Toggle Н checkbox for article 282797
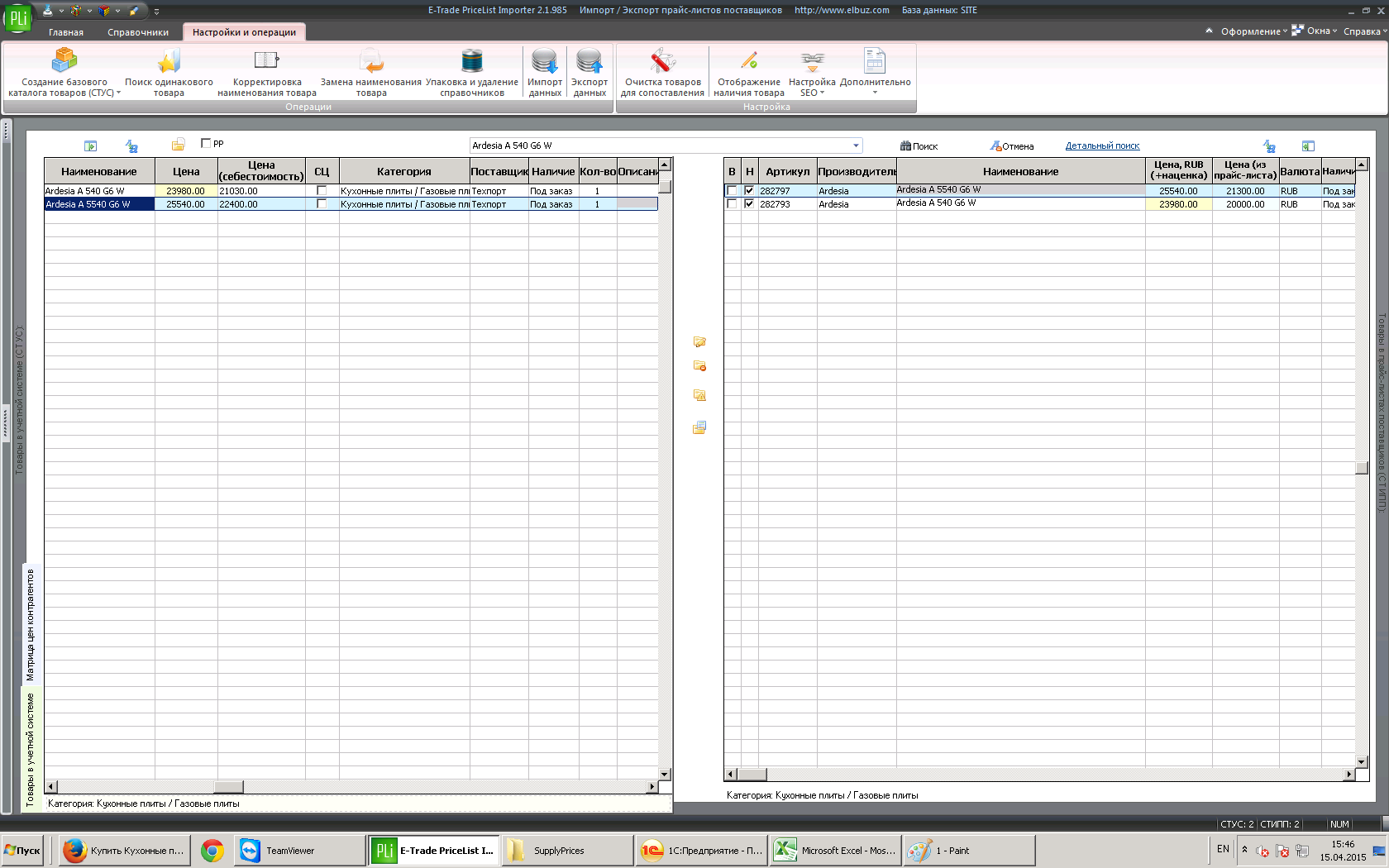1389x868 pixels. pos(749,191)
